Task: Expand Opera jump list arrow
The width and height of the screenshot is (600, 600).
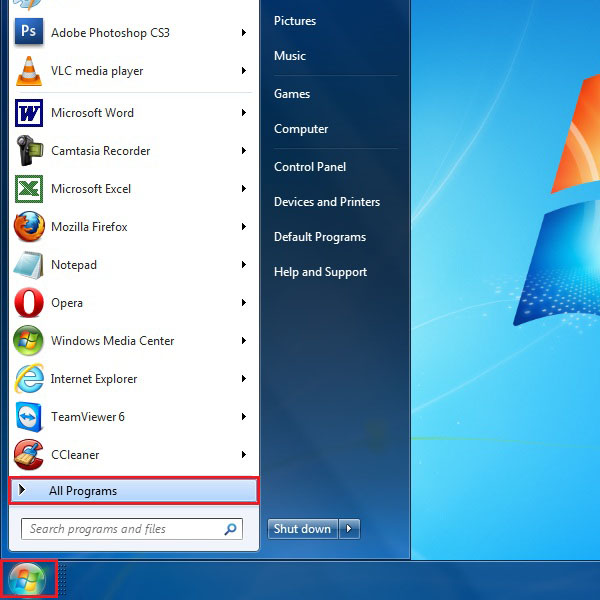Action: (x=244, y=303)
